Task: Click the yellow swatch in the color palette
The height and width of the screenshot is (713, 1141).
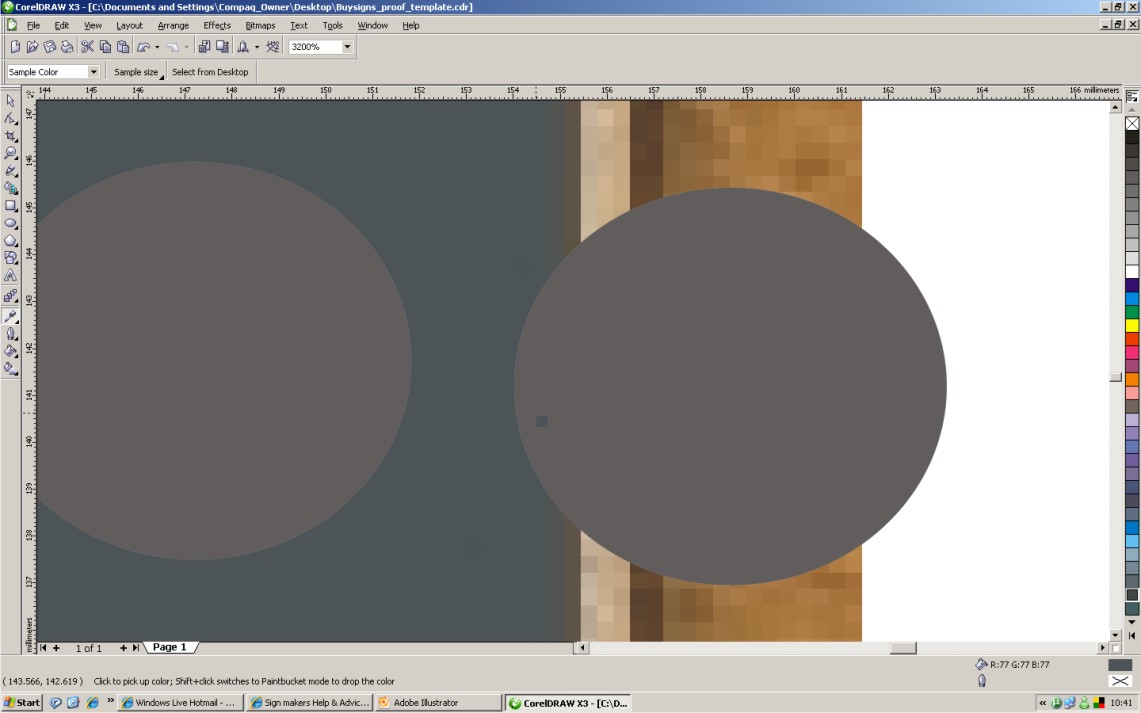Action: click(1132, 326)
